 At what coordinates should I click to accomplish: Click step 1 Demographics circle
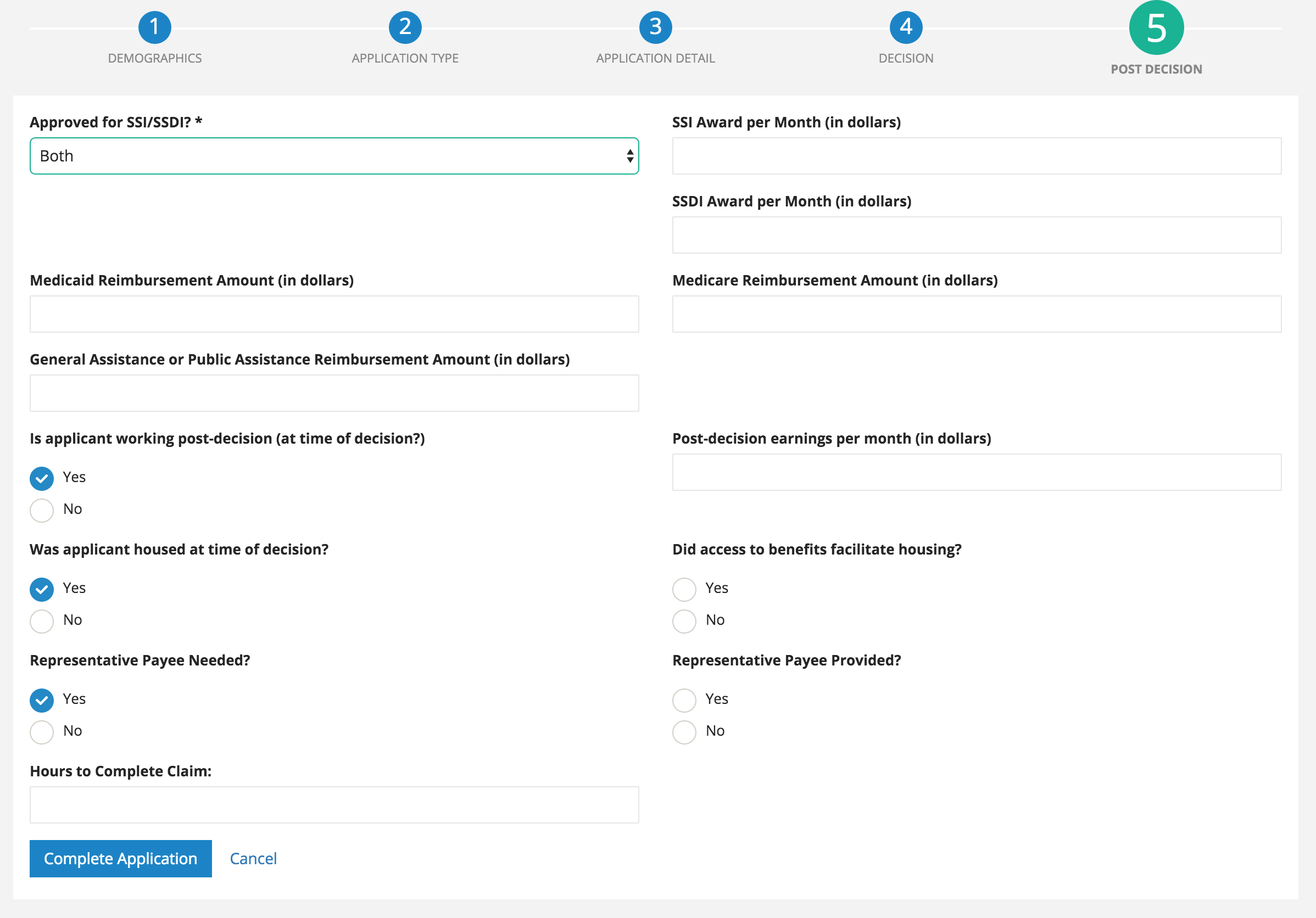pos(154,27)
